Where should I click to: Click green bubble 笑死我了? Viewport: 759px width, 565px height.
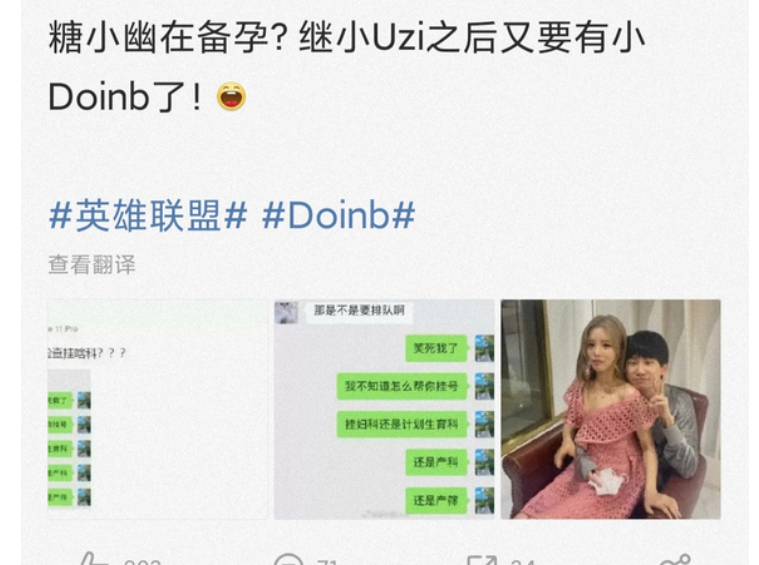[x=436, y=348]
